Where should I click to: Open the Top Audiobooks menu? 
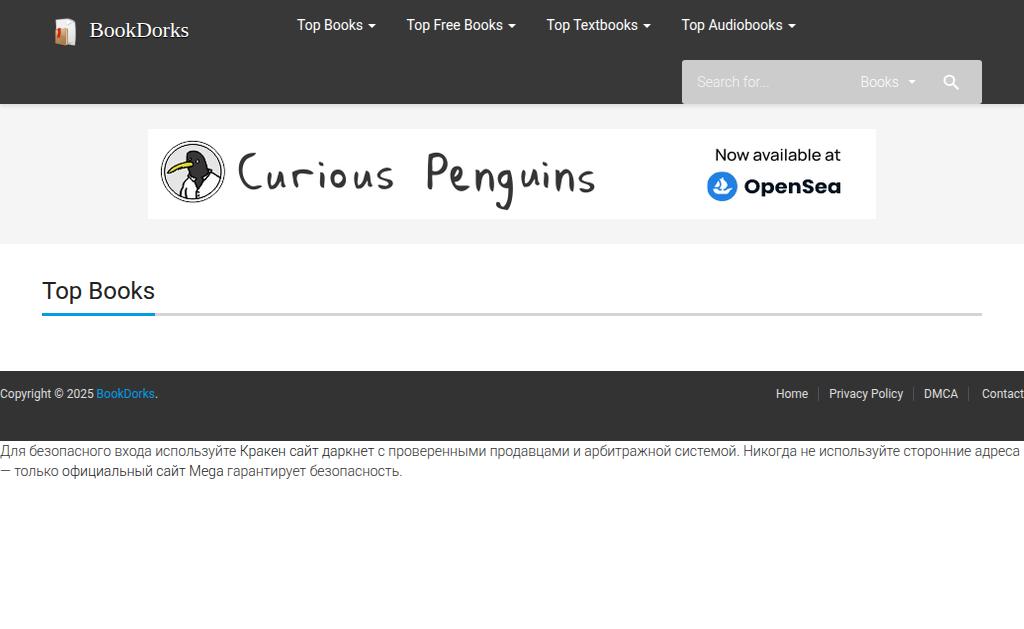739,25
